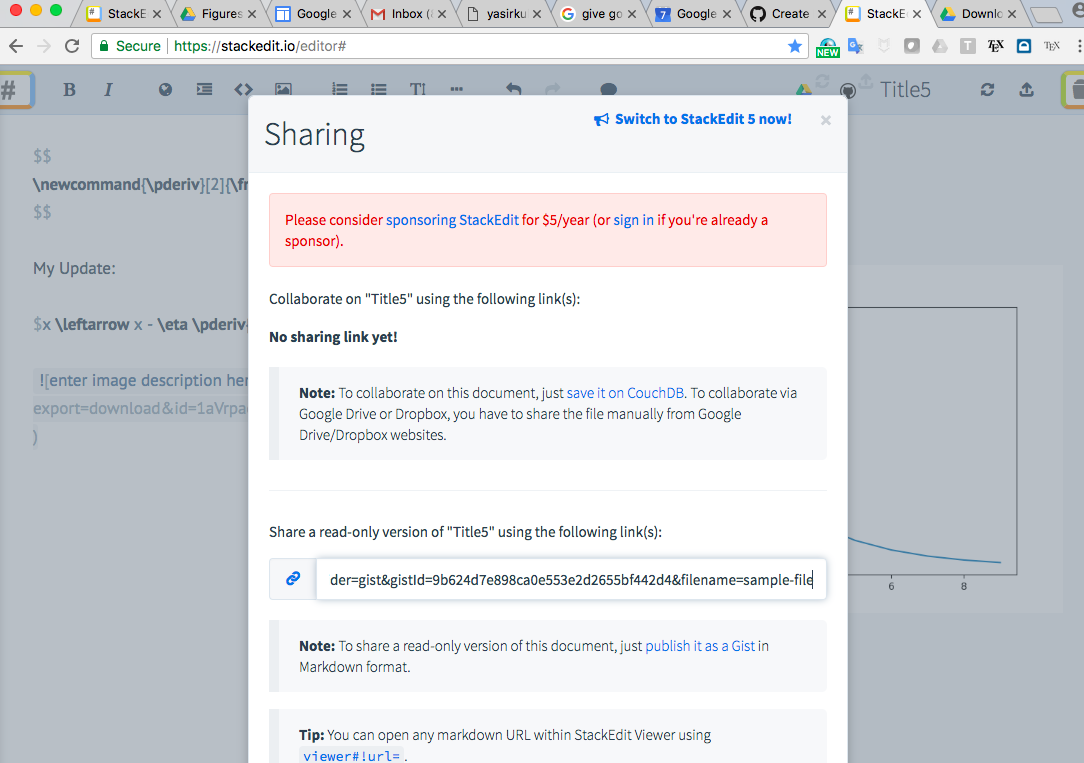Open the Google Drive extension icon in Chrome toolbar
1084x763 pixels.
(x=940, y=46)
